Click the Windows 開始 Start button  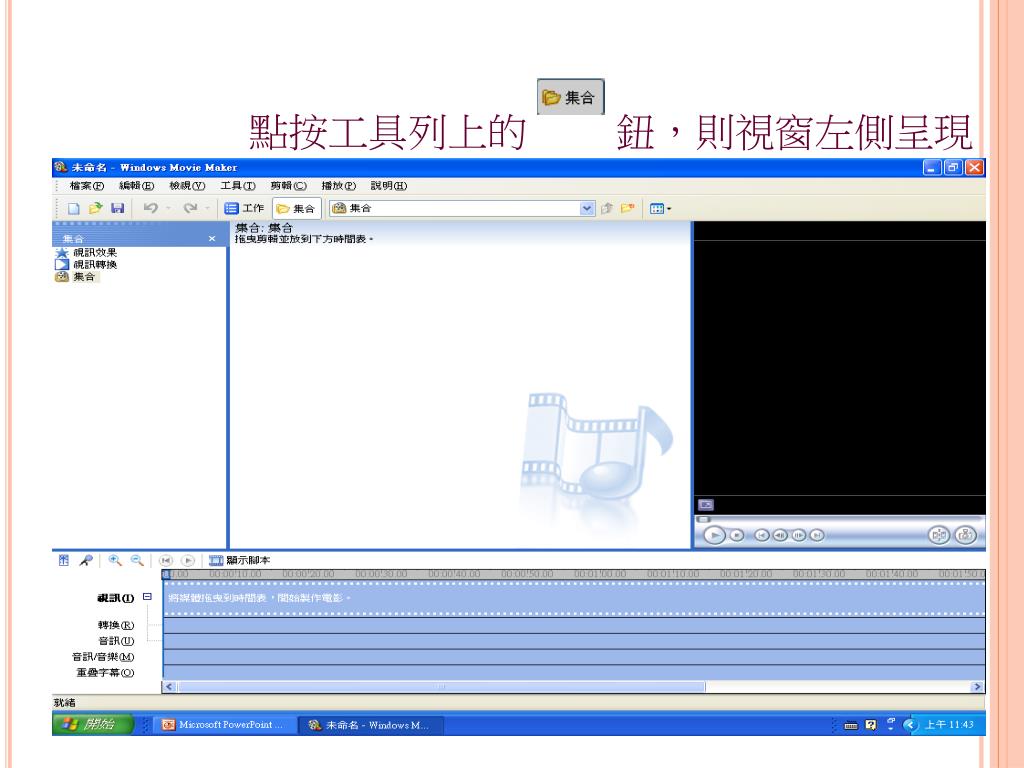coord(93,724)
